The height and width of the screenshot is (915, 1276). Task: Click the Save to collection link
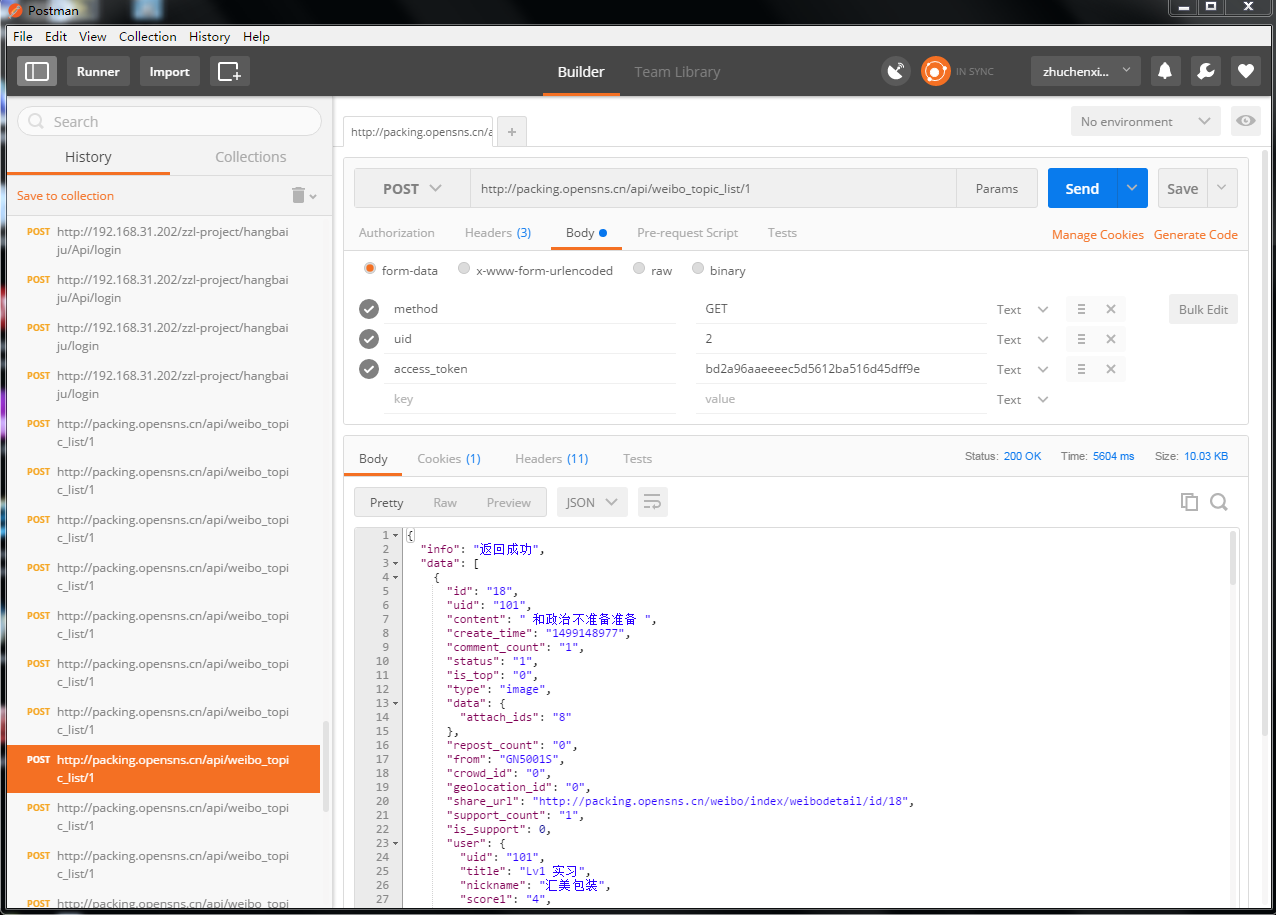(65, 196)
